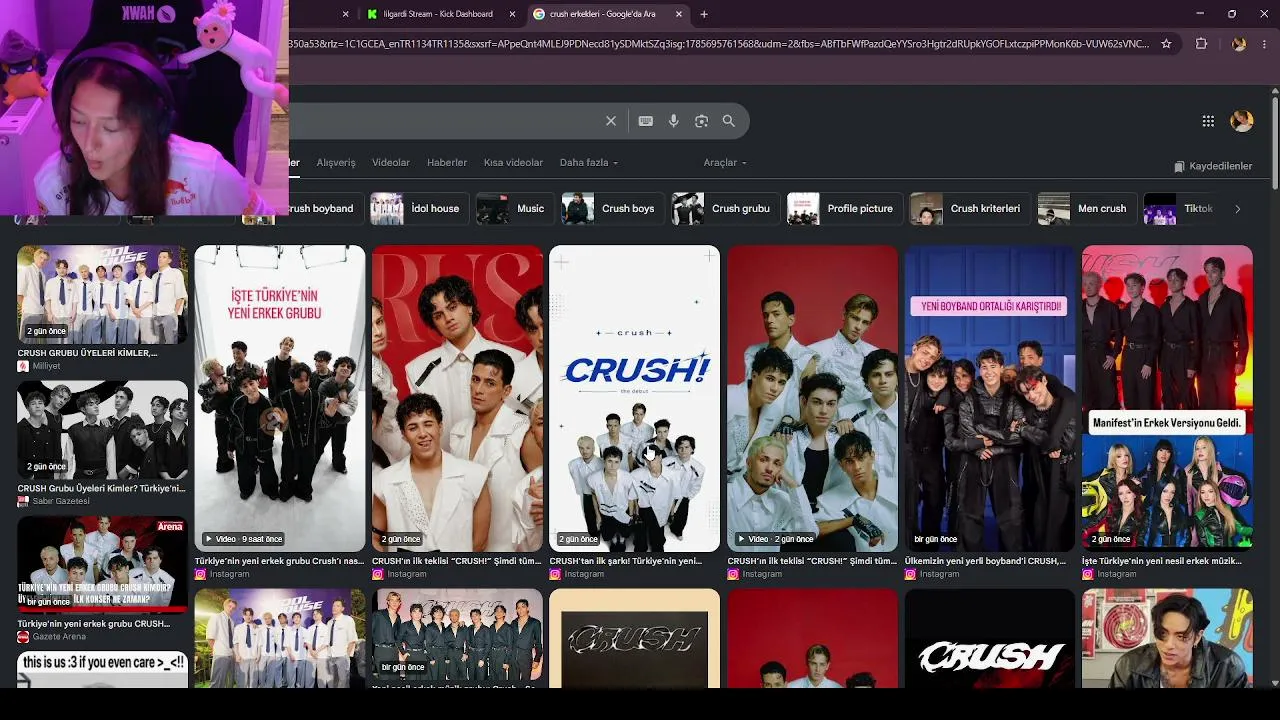Apply the Profile picture chip
Image resolution: width=1280 pixels, height=720 pixels.
[x=843, y=209]
